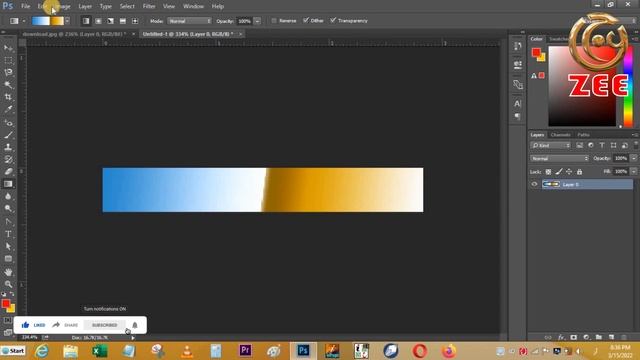Open the layer Opacity dropdown arrow
640x360 pixels.
[x=633, y=158]
